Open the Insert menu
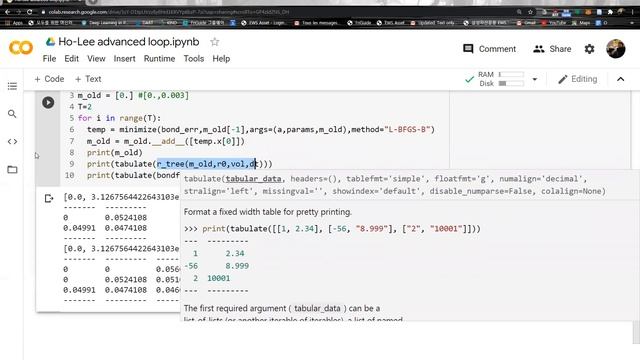This screenshot has height=360, width=640. pos(124,59)
